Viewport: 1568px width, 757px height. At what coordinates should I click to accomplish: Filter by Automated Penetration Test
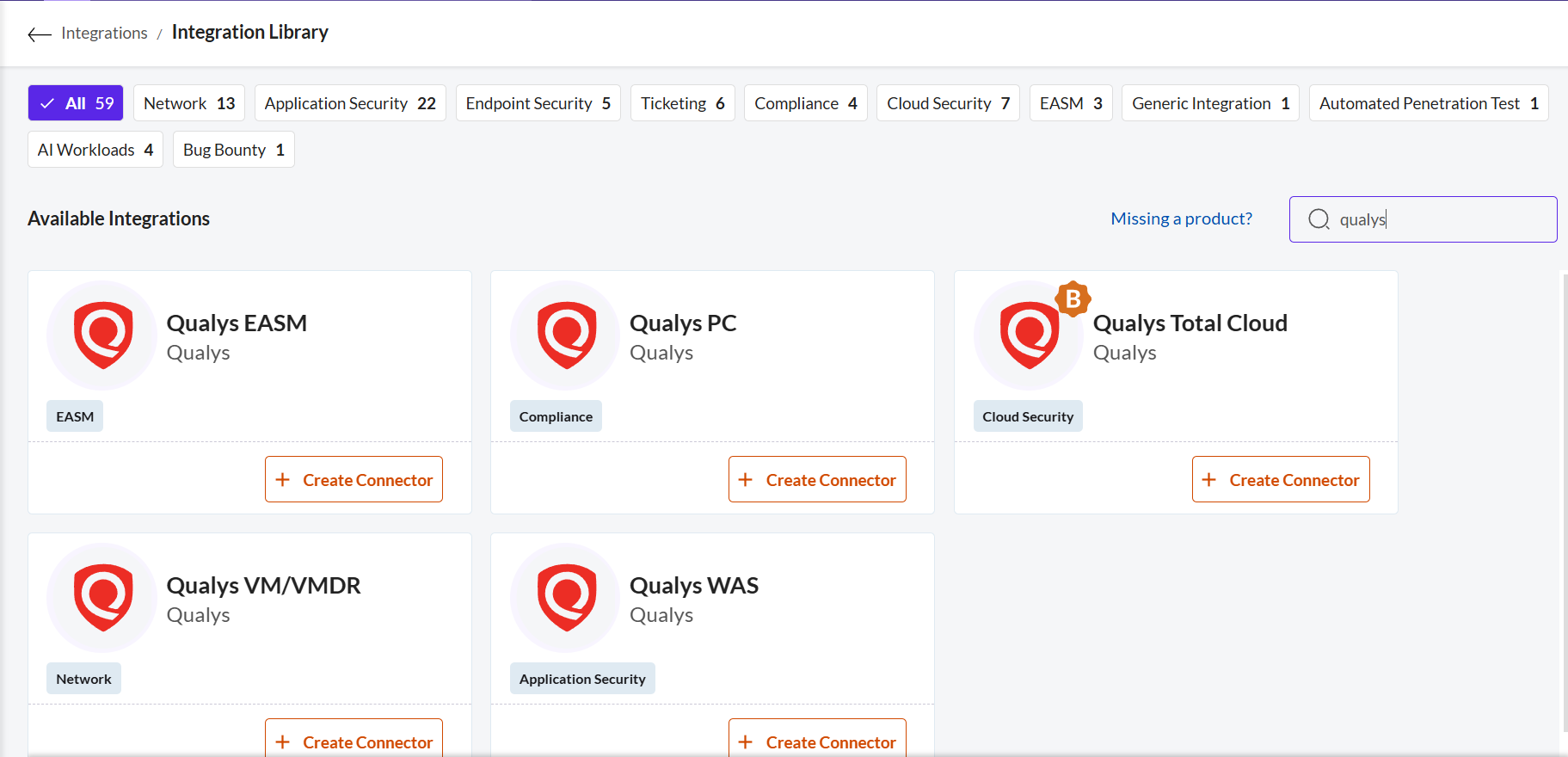(1429, 103)
